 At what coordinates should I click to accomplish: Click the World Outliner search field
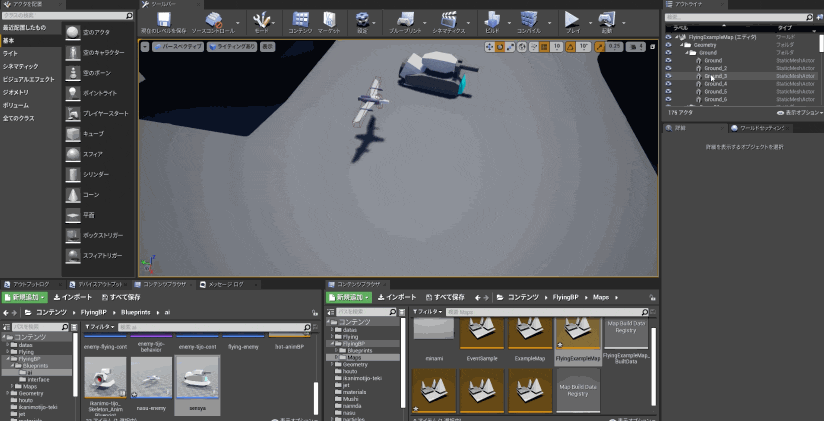click(736, 17)
